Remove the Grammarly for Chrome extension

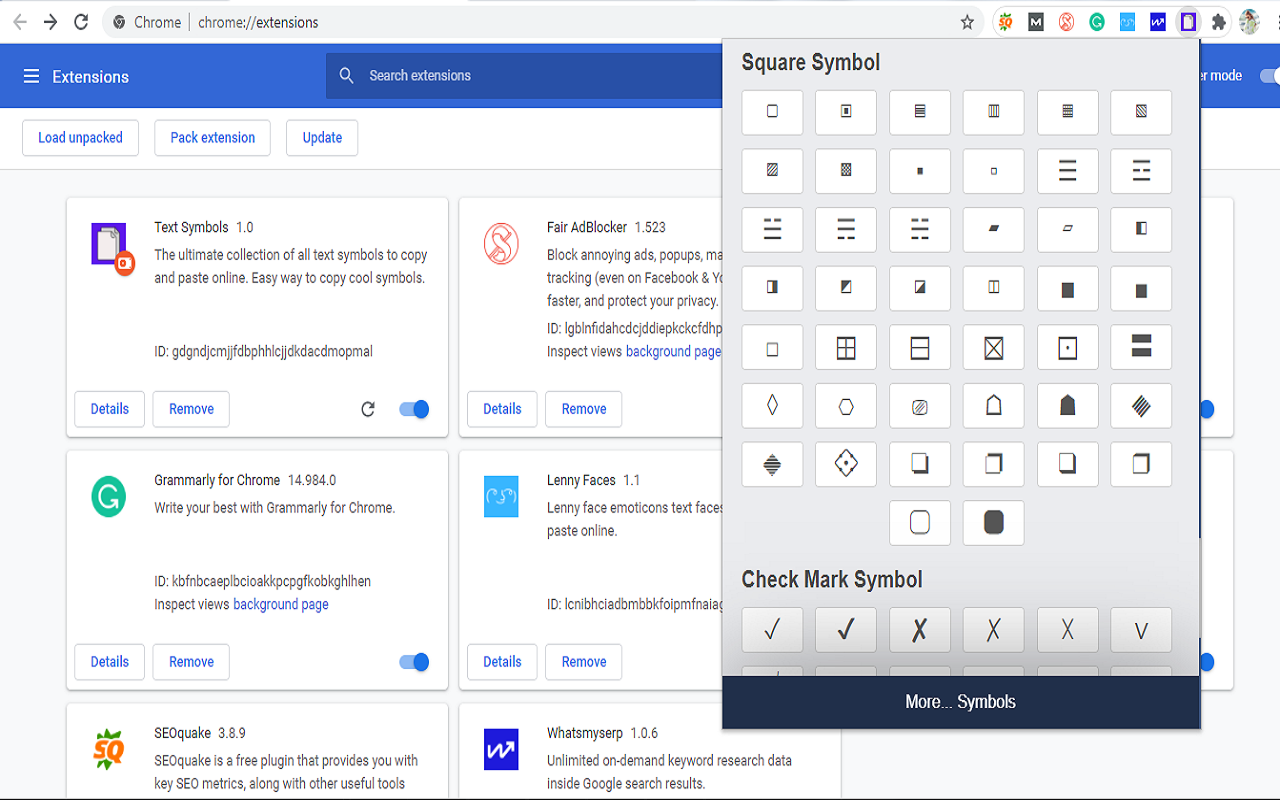tap(191, 662)
